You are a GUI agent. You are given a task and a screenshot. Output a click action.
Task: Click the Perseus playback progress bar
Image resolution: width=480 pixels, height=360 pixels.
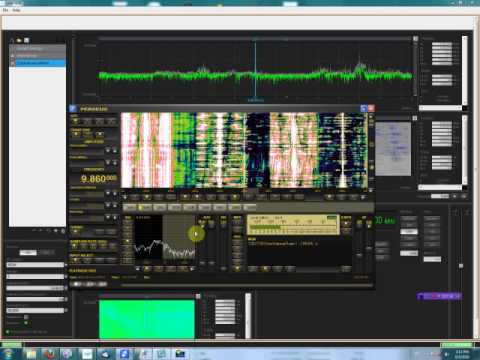coord(247,285)
